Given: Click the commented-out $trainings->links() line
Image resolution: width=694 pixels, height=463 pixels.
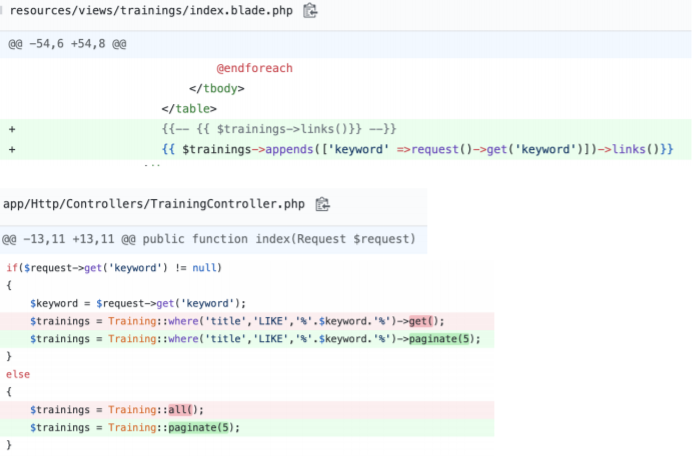Looking at the screenshot, I should point(279,129).
